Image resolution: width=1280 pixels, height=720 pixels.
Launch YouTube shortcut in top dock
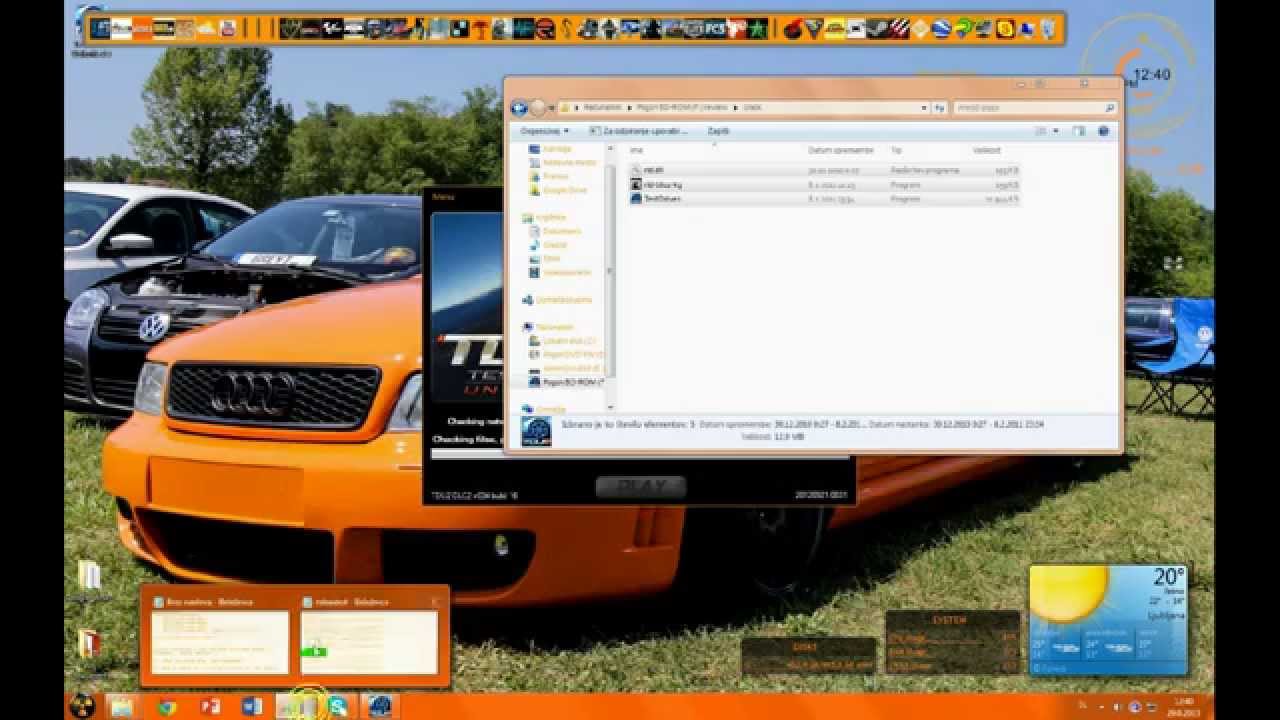(228, 29)
